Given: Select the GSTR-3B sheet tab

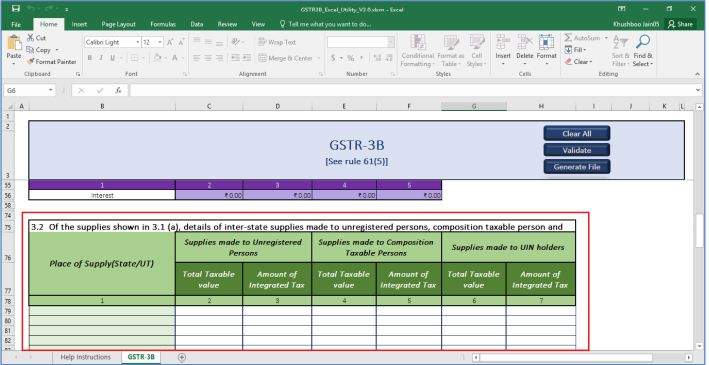Looking at the screenshot, I should [141, 357].
